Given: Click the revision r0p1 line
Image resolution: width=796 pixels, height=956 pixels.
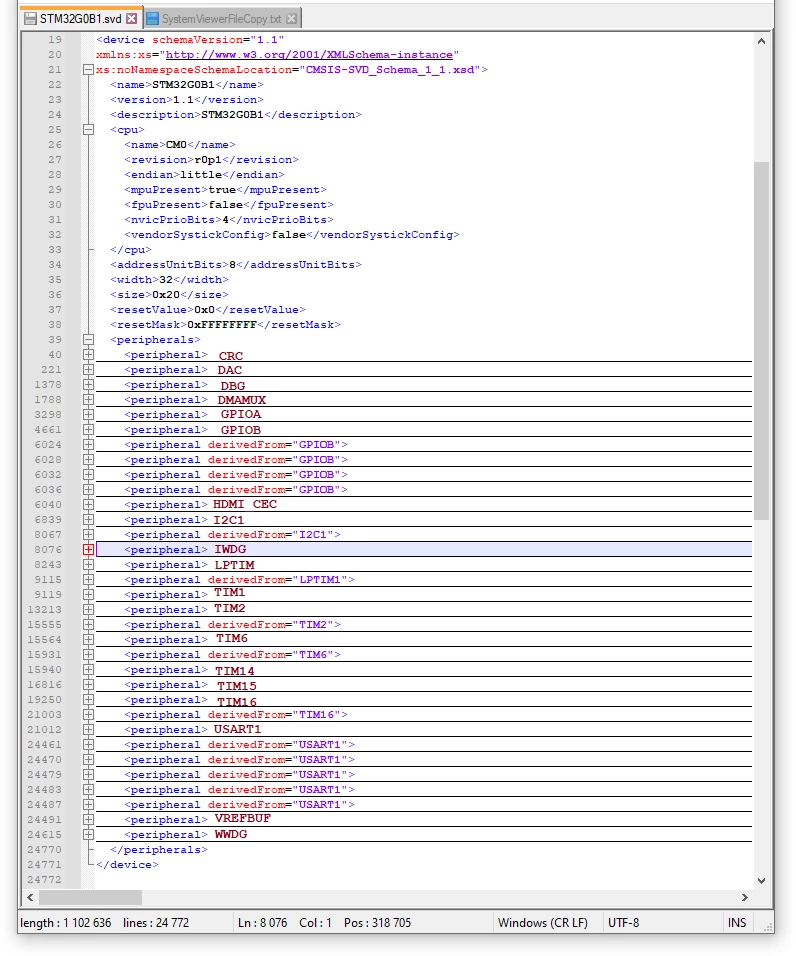Looking at the screenshot, I should tap(211, 160).
